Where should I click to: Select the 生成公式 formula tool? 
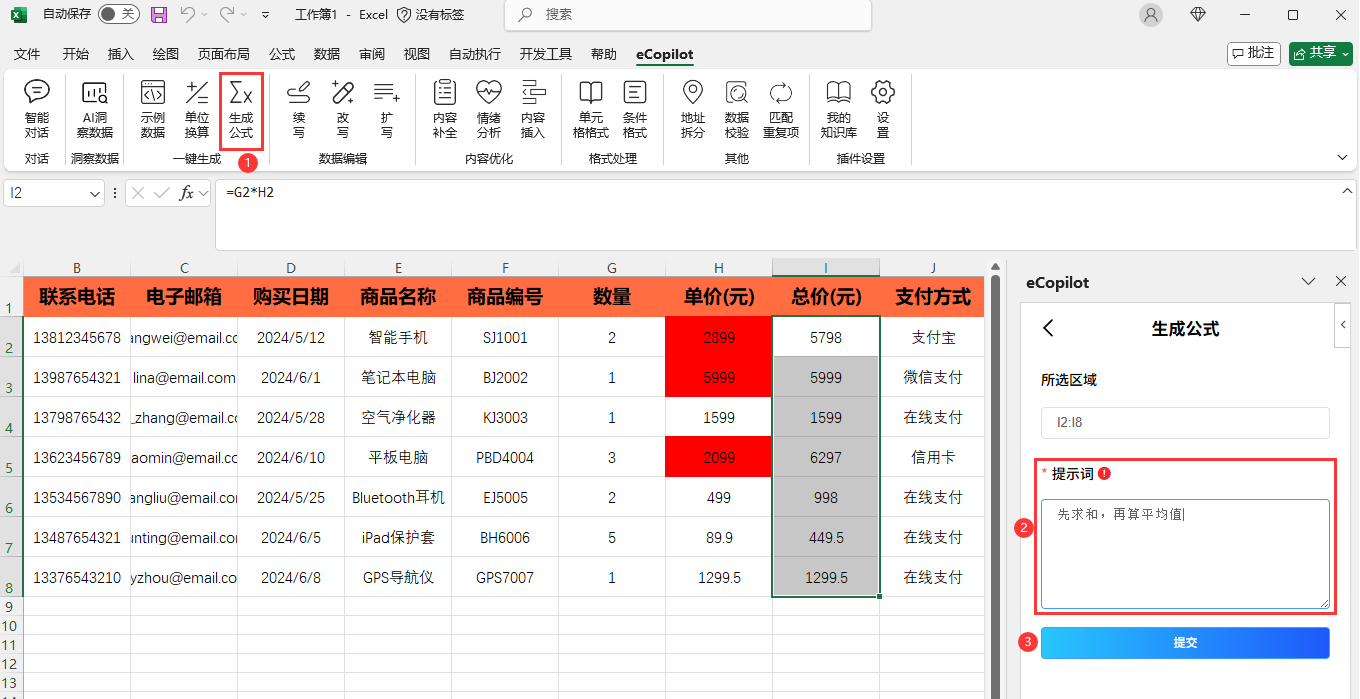click(x=241, y=109)
